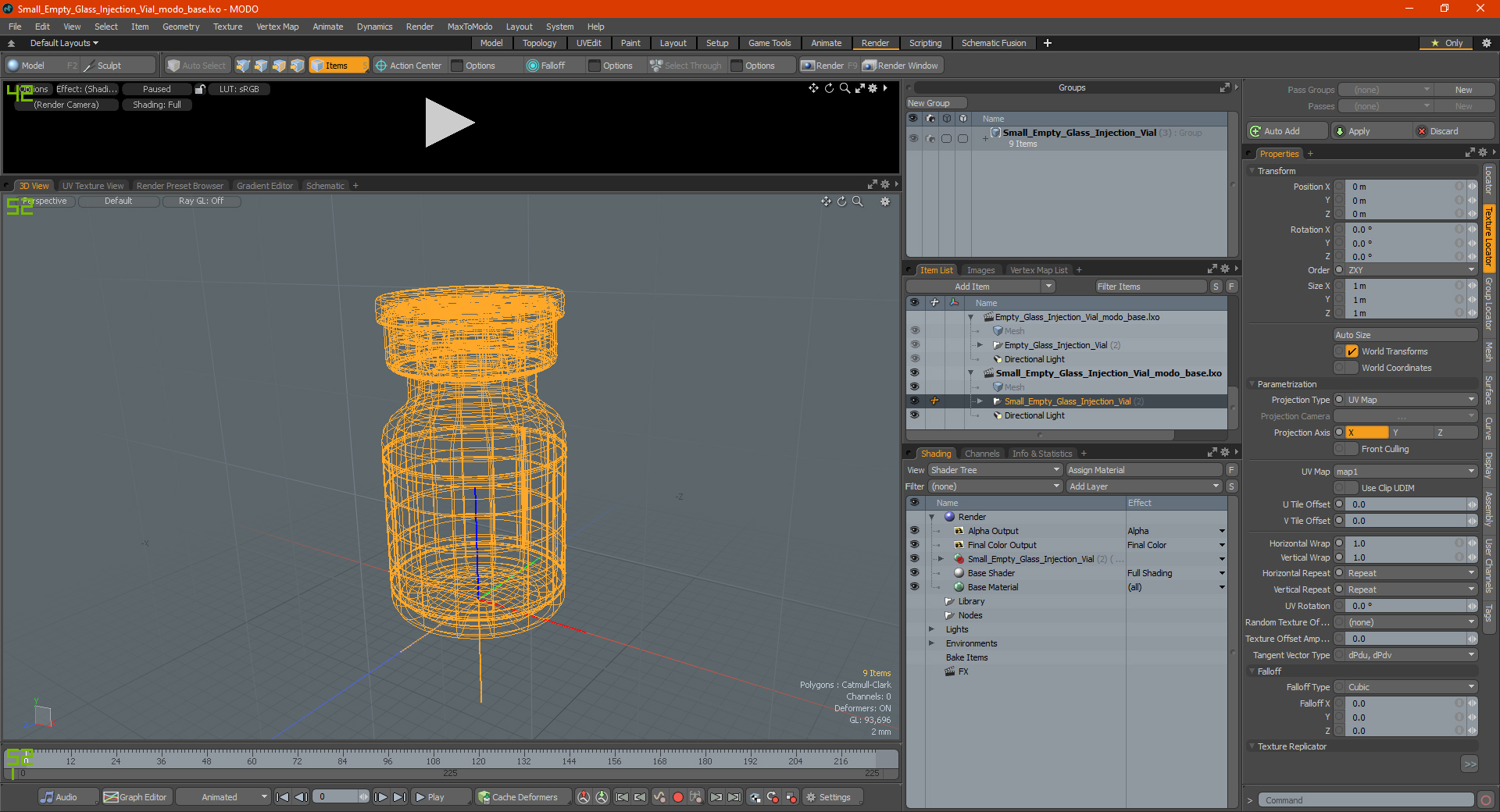The height and width of the screenshot is (812, 1500).
Task: Switch to the Images tab
Action: [x=980, y=270]
